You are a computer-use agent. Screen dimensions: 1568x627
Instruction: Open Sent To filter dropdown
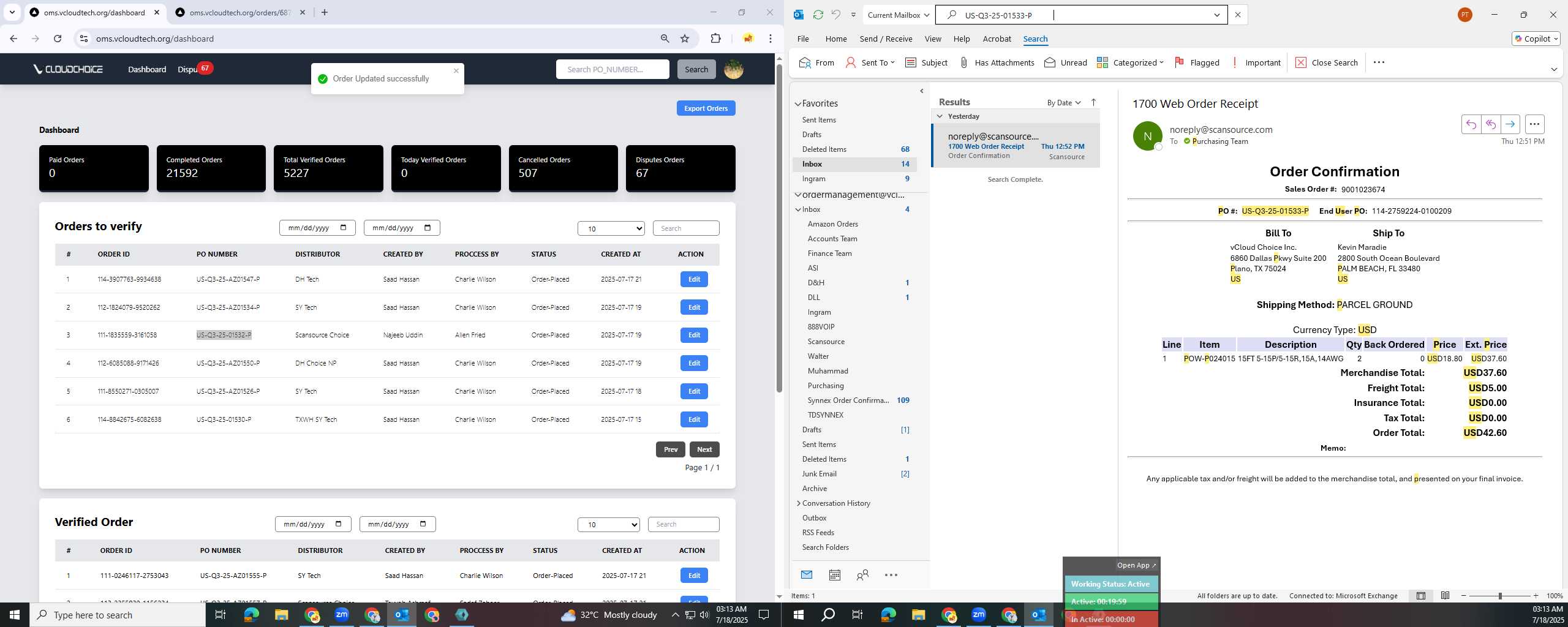870,62
